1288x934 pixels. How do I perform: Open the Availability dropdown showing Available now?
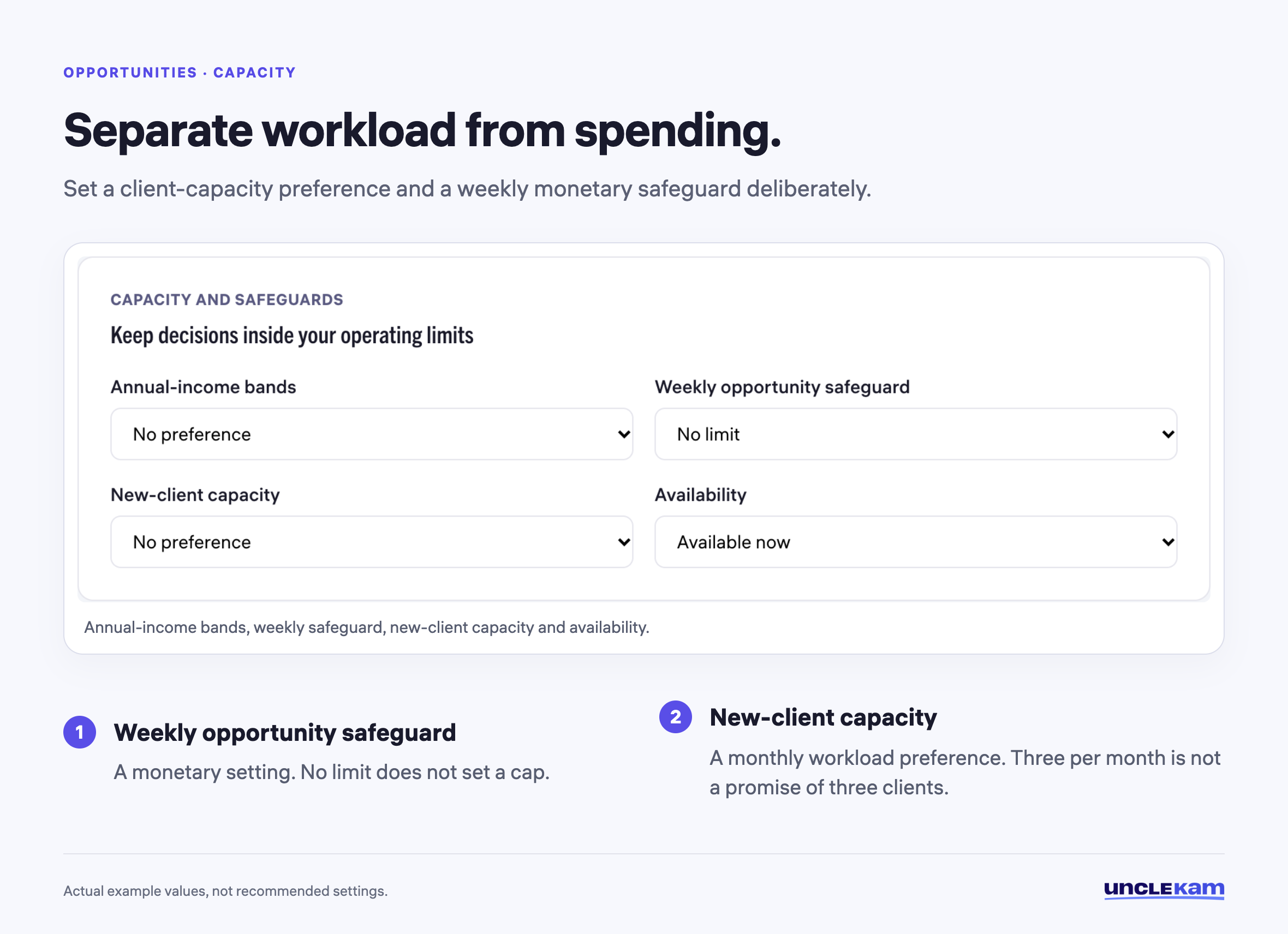(915, 542)
